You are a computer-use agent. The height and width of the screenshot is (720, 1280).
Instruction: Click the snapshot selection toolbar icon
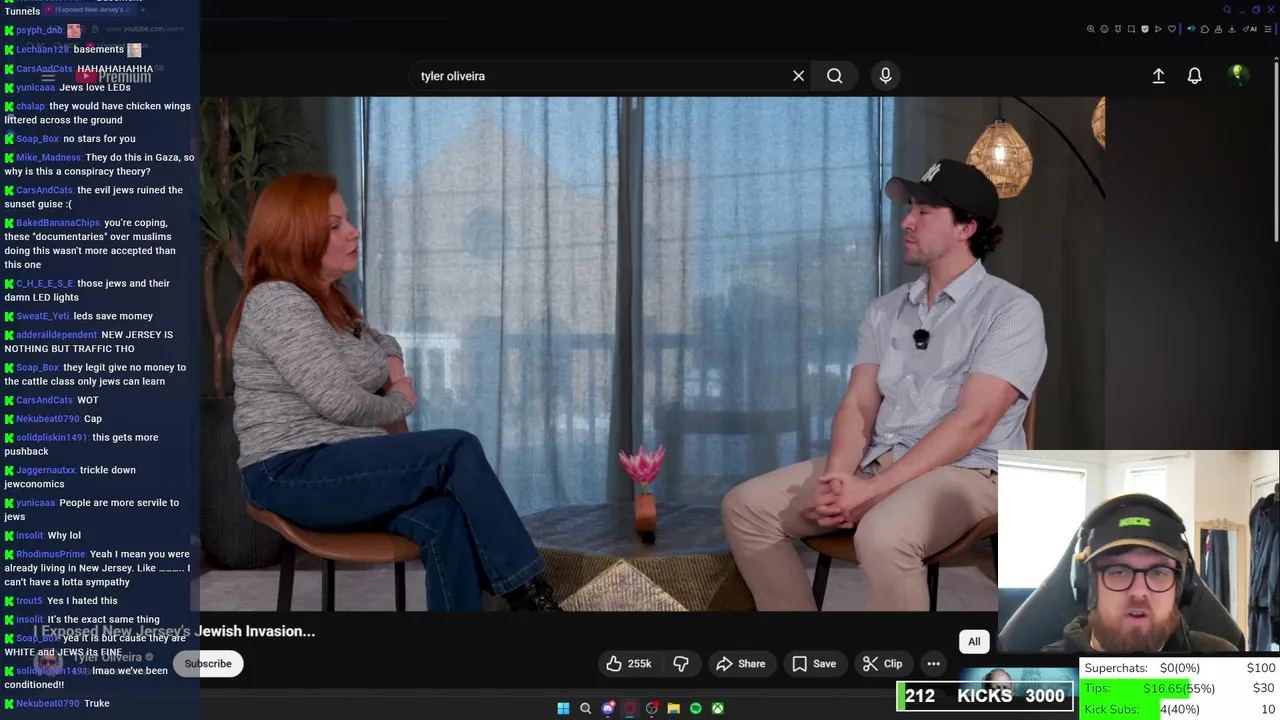1131,29
